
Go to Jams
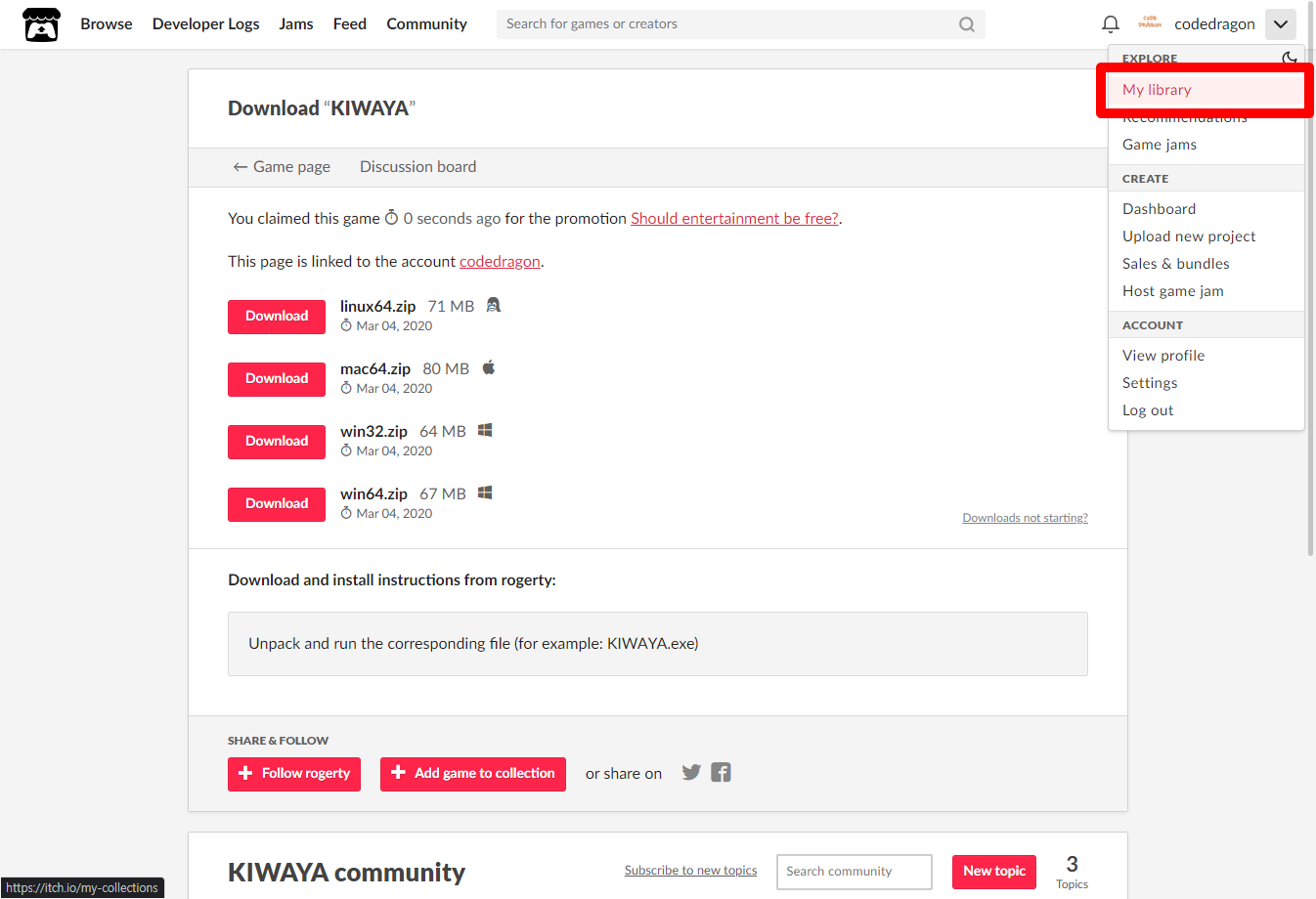click(296, 23)
